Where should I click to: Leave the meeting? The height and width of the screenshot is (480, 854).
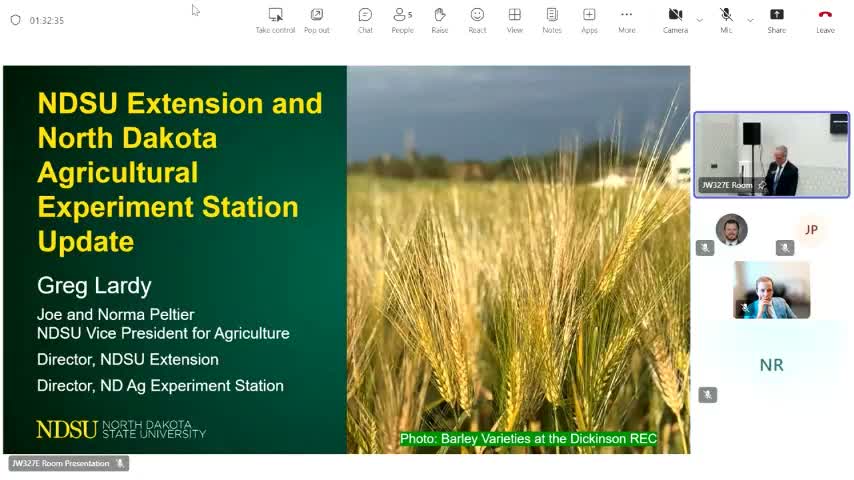825,19
